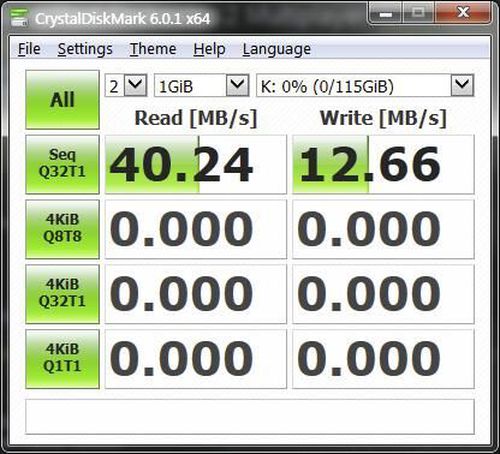The width and height of the screenshot is (500, 454).
Task: Click the 4KiB Q32T1 write value 0.000
Action: (x=383, y=294)
